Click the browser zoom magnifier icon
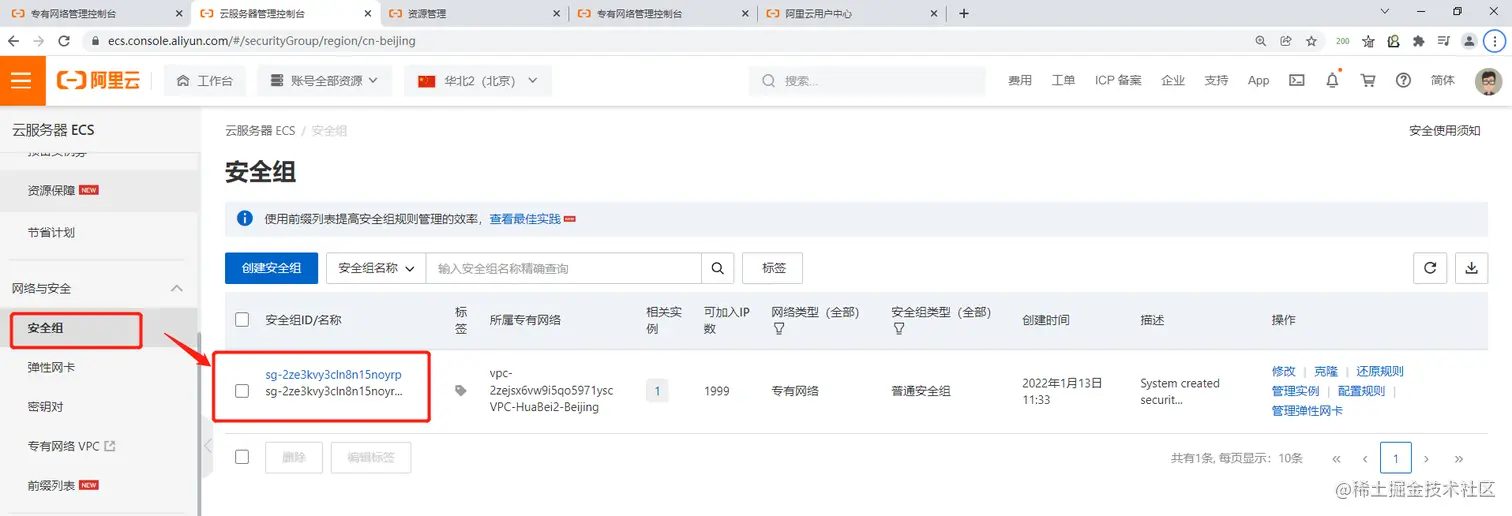Viewport: 1512px width, 516px height. click(x=1261, y=41)
